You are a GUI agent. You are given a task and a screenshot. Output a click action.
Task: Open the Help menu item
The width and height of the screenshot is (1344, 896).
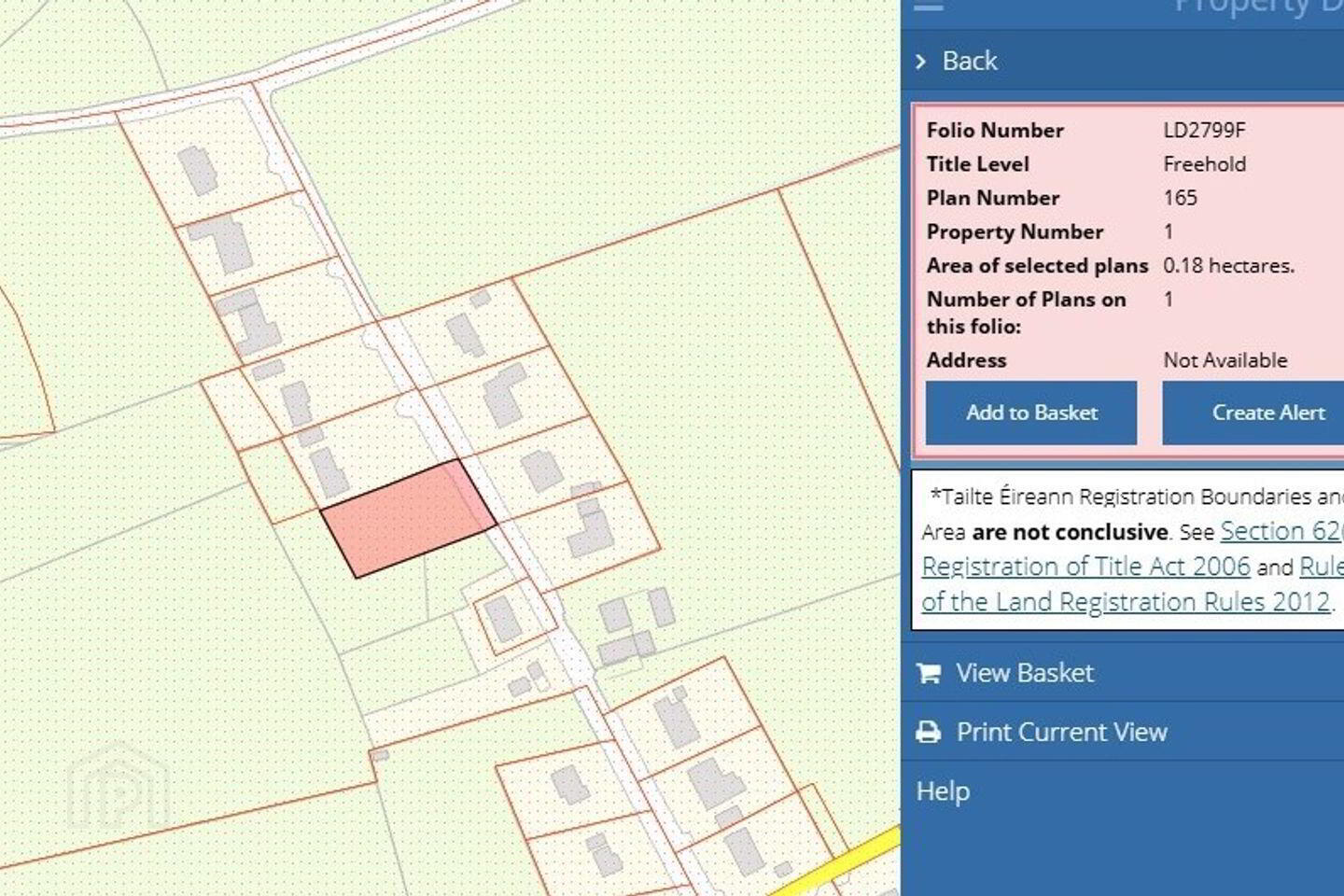(944, 791)
